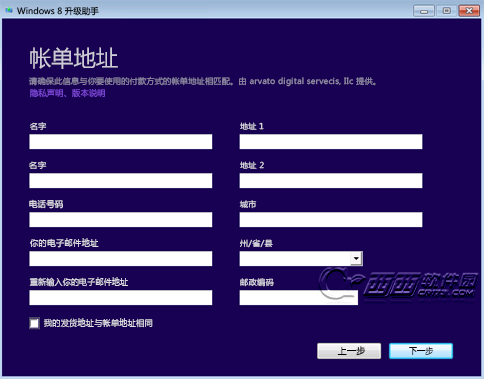The image size is (484, 379).
Task: Focus the 名字 field beside 地址 1
Action: [121, 142]
